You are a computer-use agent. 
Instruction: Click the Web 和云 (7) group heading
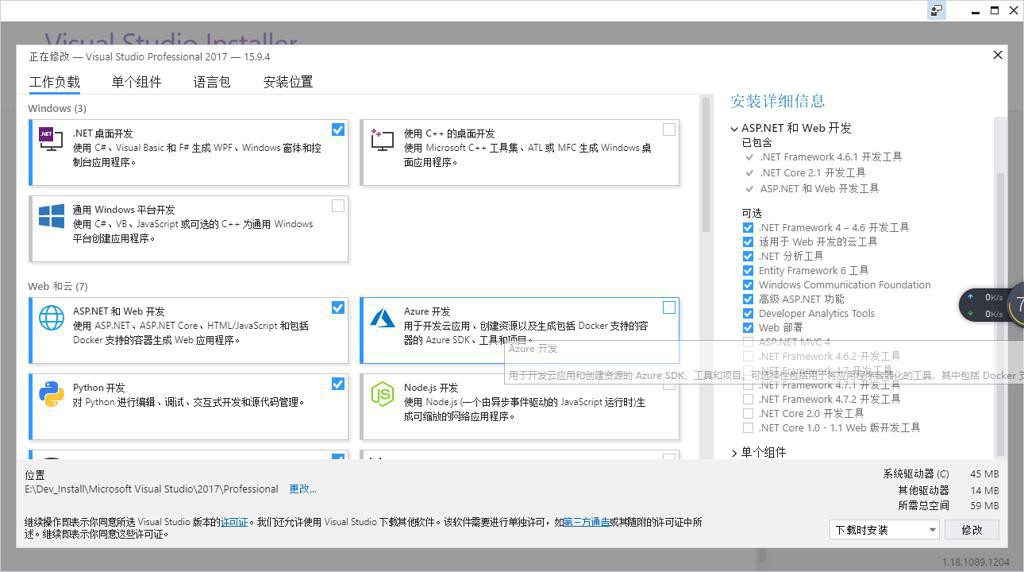(x=57, y=287)
